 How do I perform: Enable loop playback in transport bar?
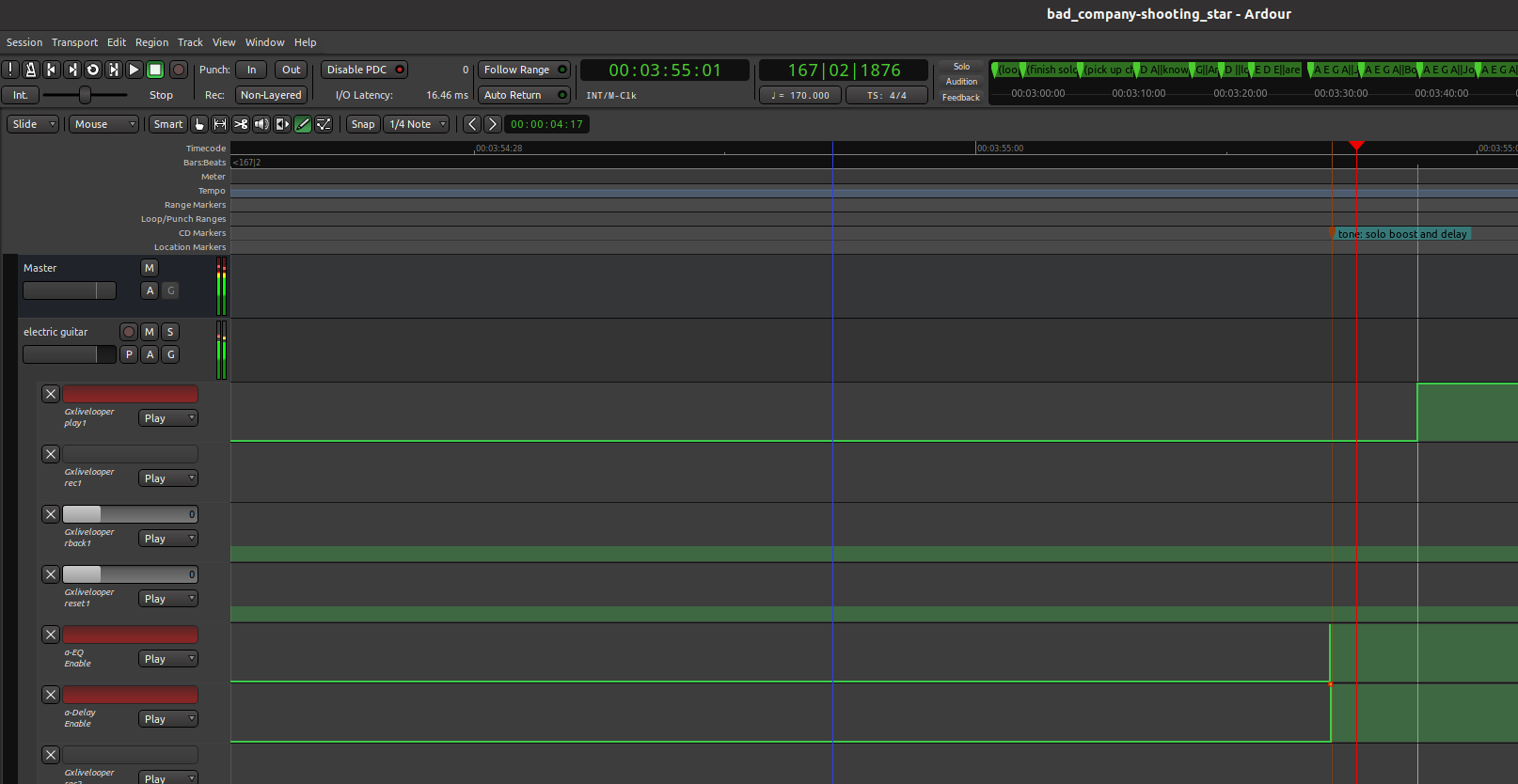tap(93, 70)
